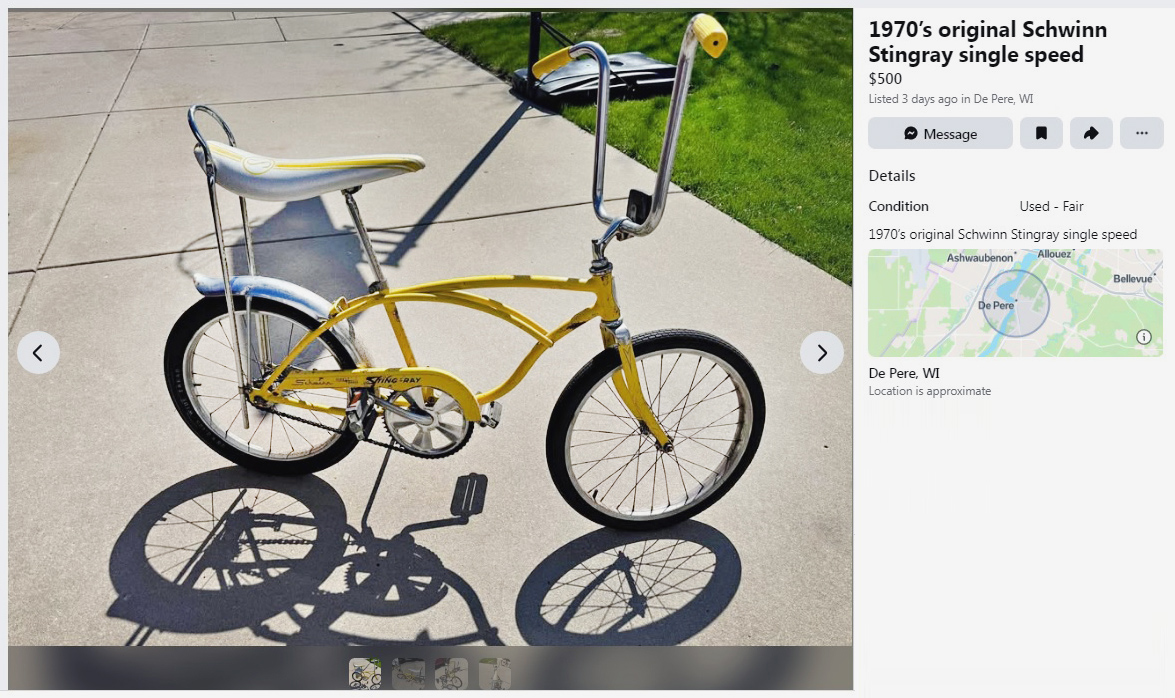Click the Bellevue label on the map

pos(1133,279)
